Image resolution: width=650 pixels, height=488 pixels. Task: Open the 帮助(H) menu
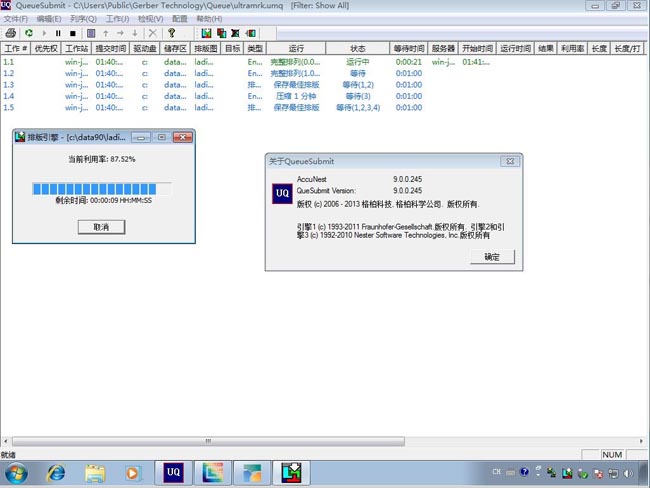coord(209,19)
